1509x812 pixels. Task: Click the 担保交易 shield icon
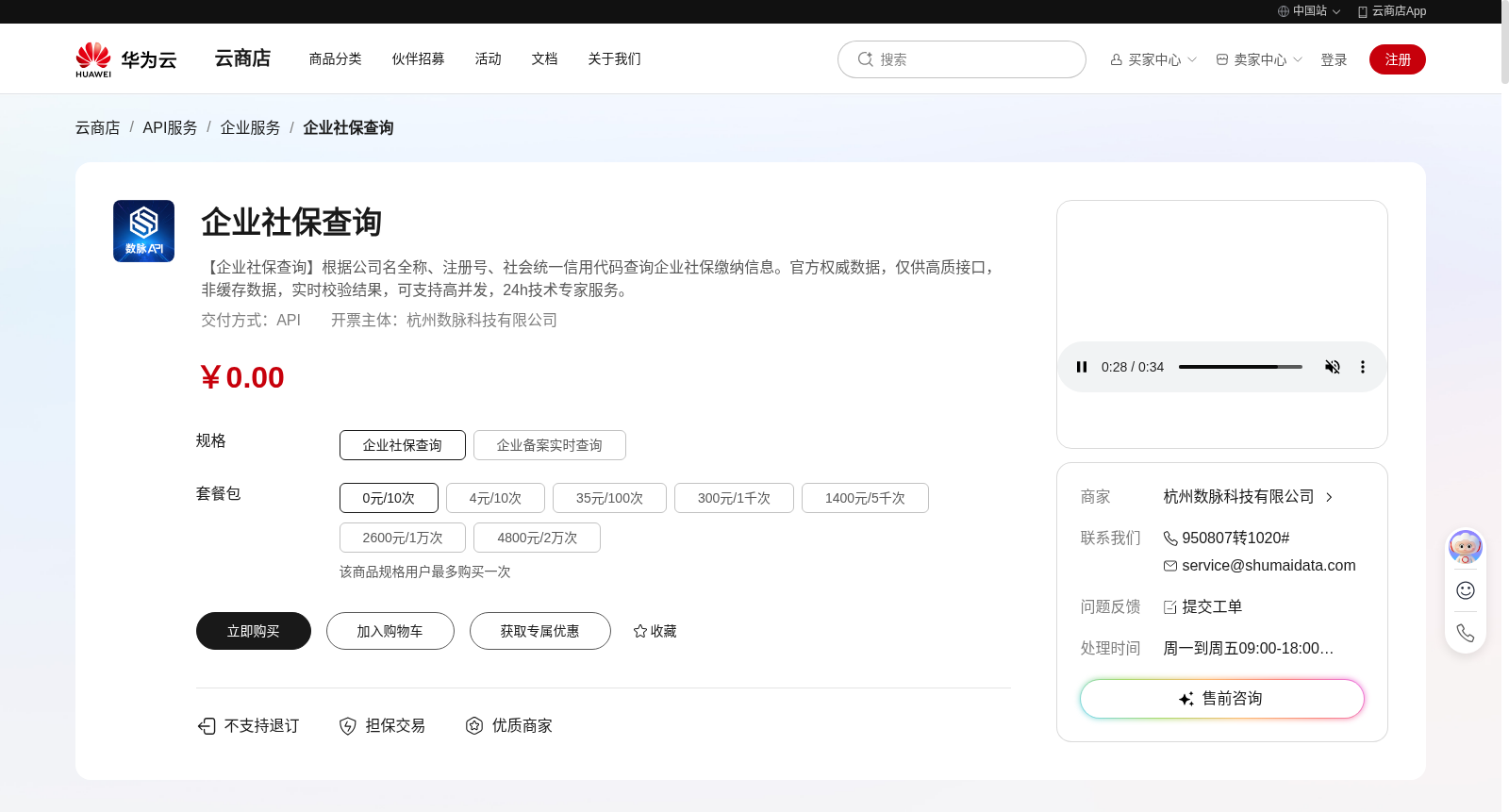348,725
